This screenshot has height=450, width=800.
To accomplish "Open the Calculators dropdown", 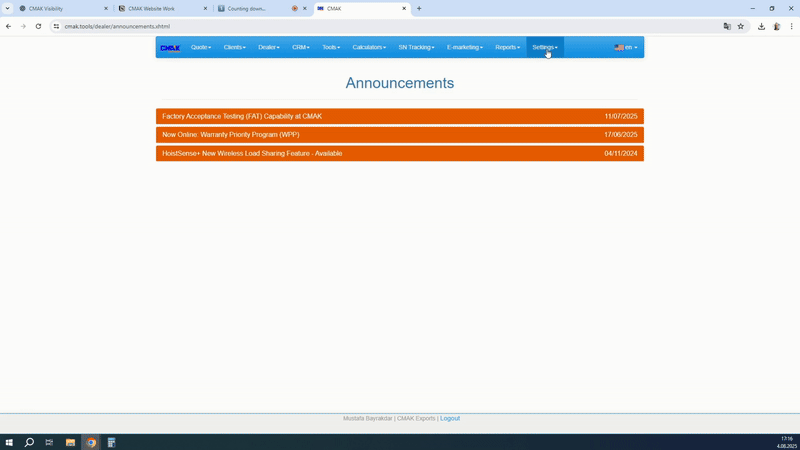I will coord(369,47).
